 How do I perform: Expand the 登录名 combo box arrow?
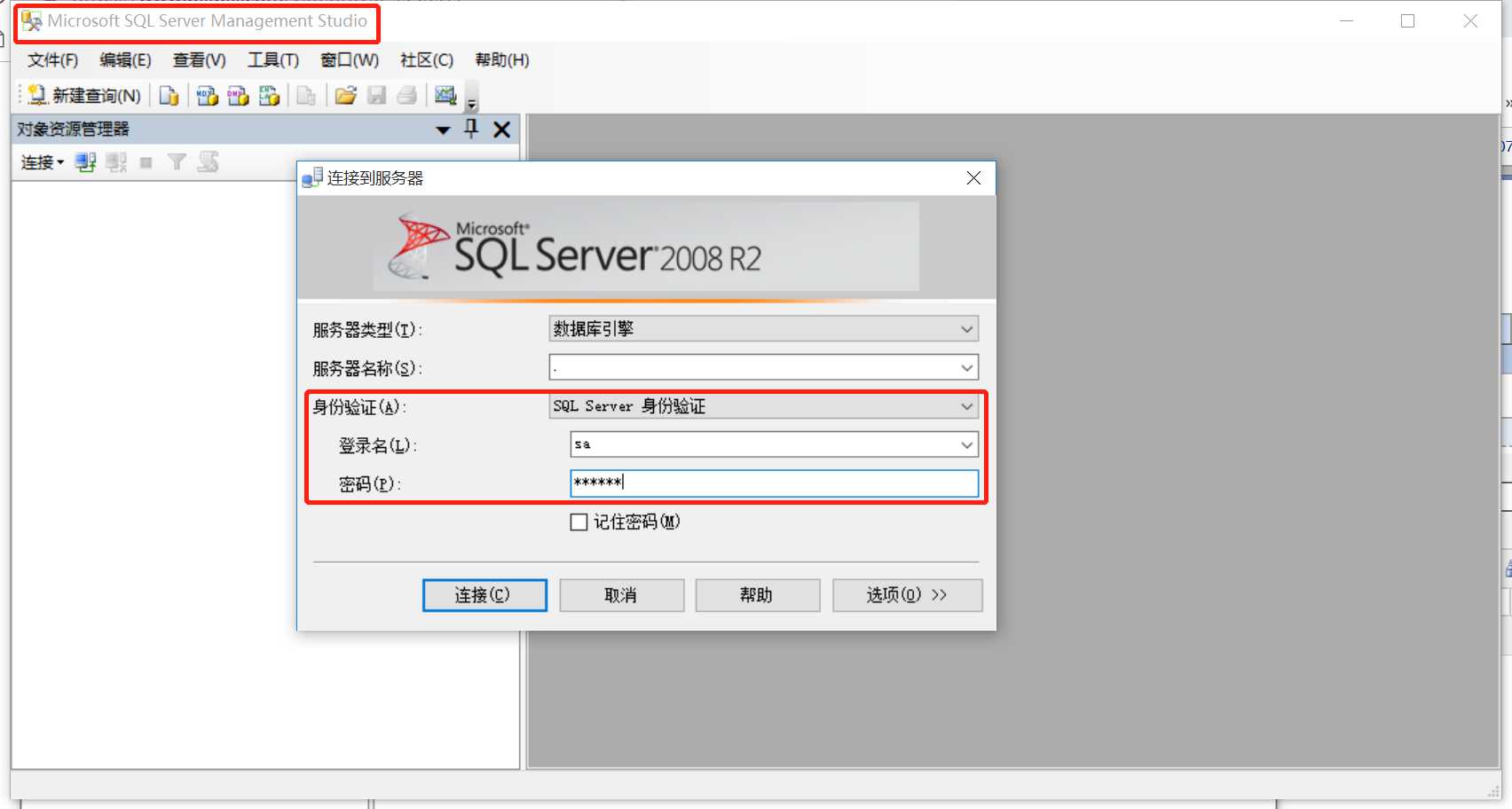pyautogui.click(x=967, y=444)
